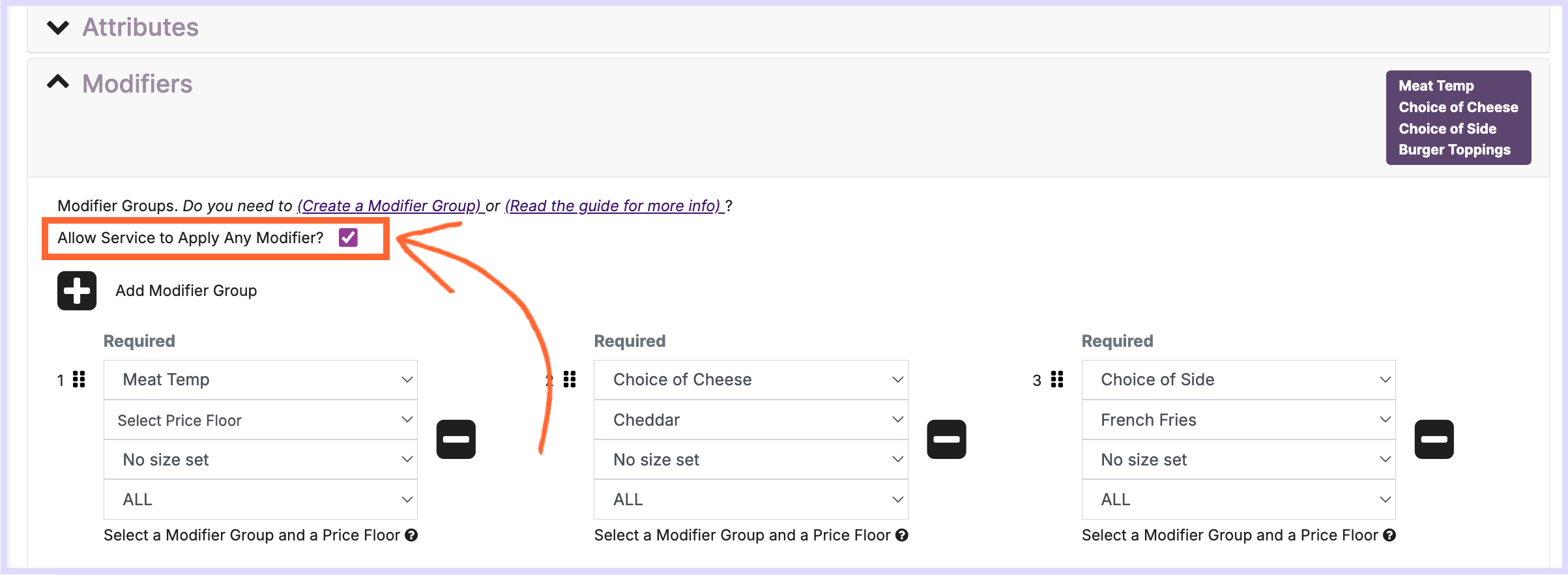Open Read the guide for more info link
1568x575 pixels.
coord(614,206)
